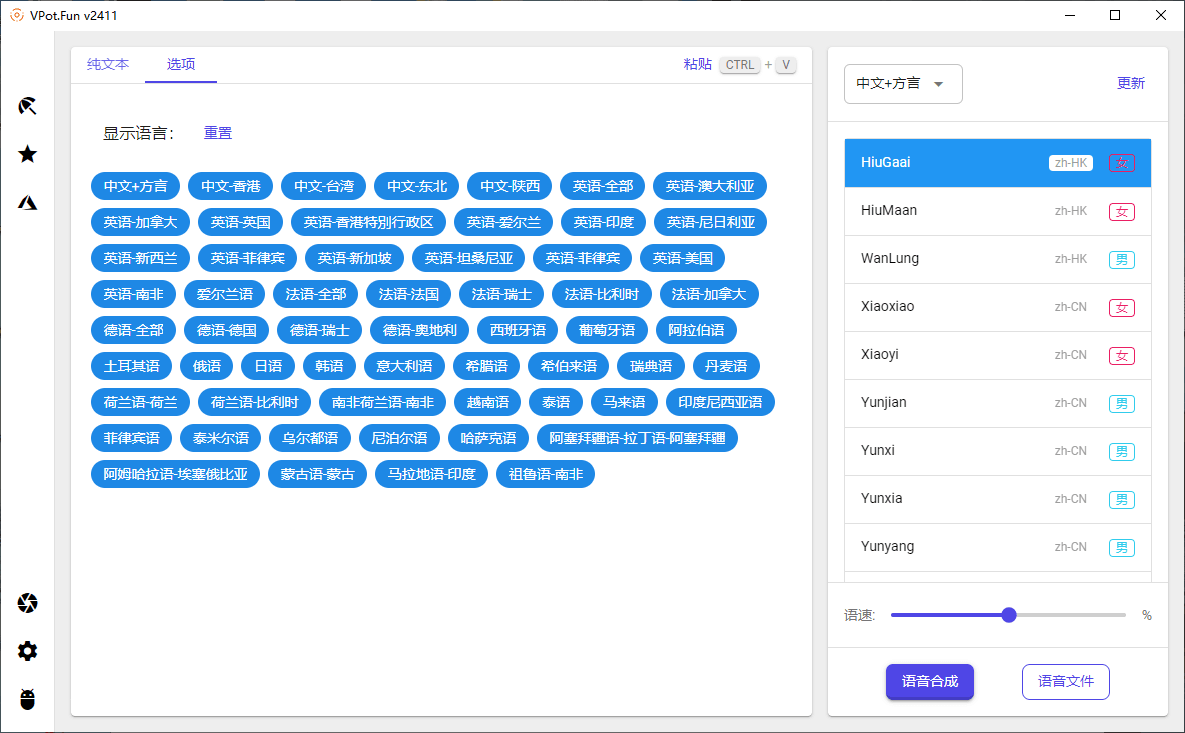Click the umbrella icon in the sidebar
Image resolution: width=1185 pixels, height=733 pixels.
point(28,106)
